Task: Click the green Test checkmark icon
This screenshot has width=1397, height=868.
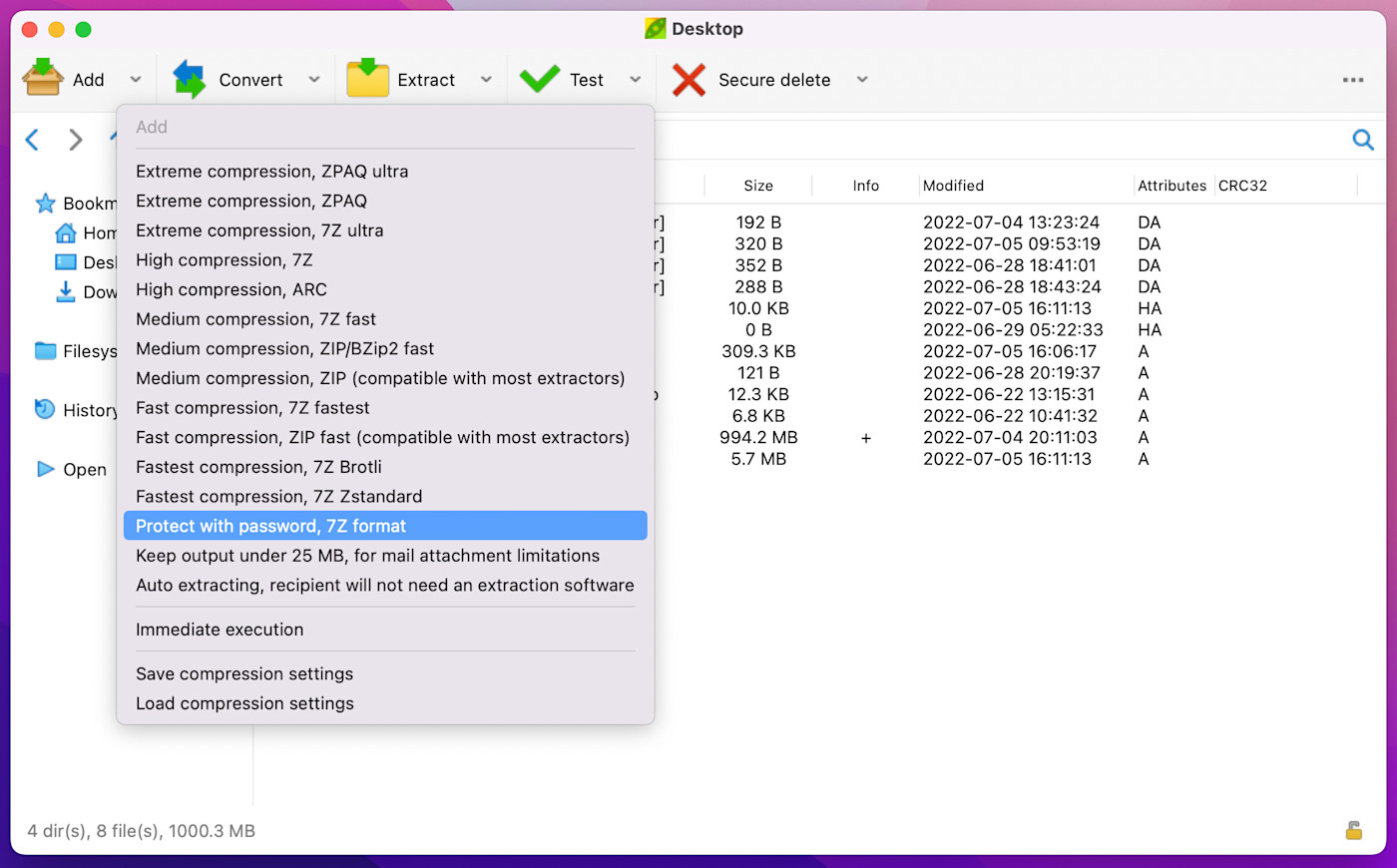Action: (540, 79)
